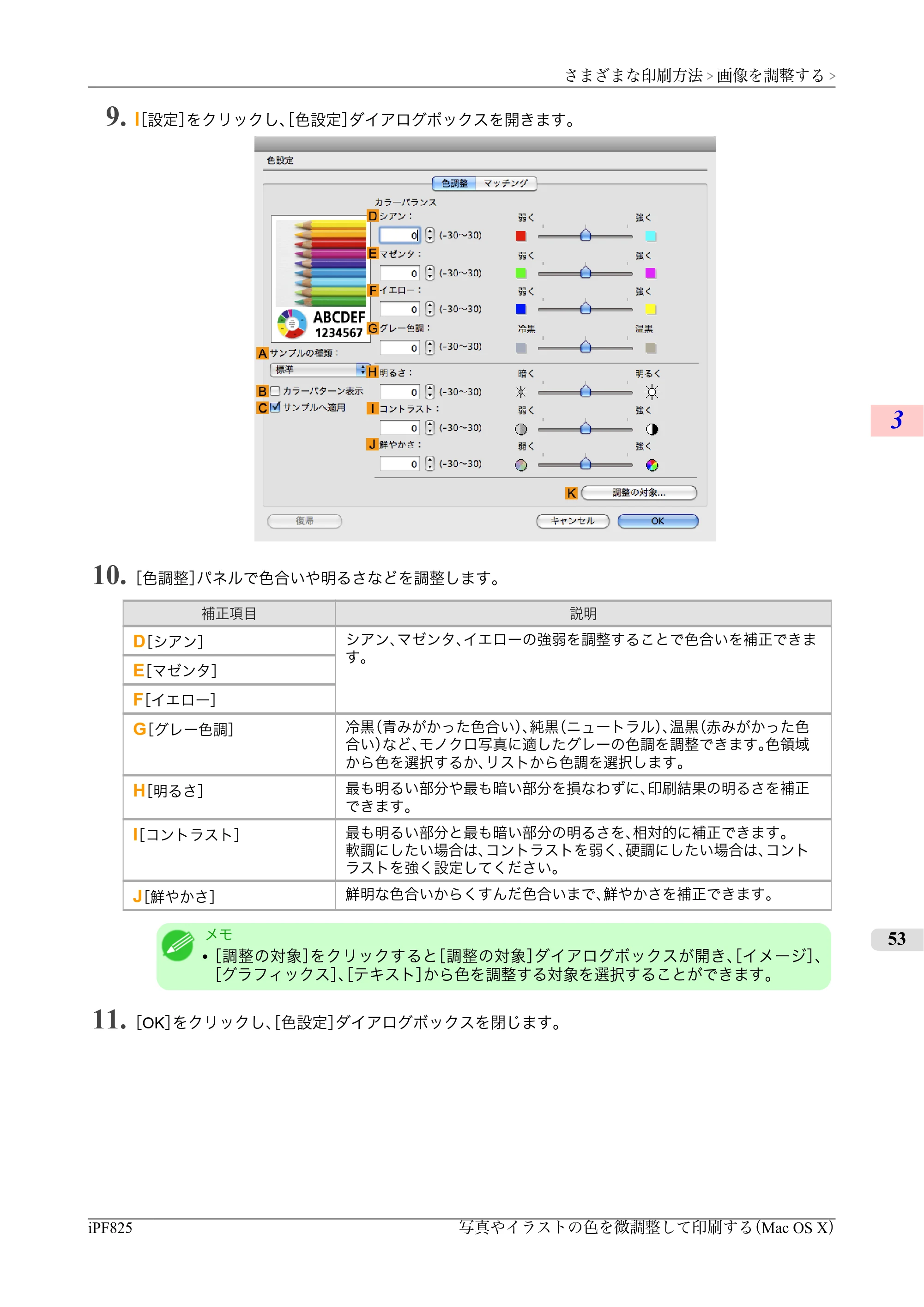Click the 鮮やかさ slider handle
Viewport: 924px width, 1307px height.
[x=586, y=464]
